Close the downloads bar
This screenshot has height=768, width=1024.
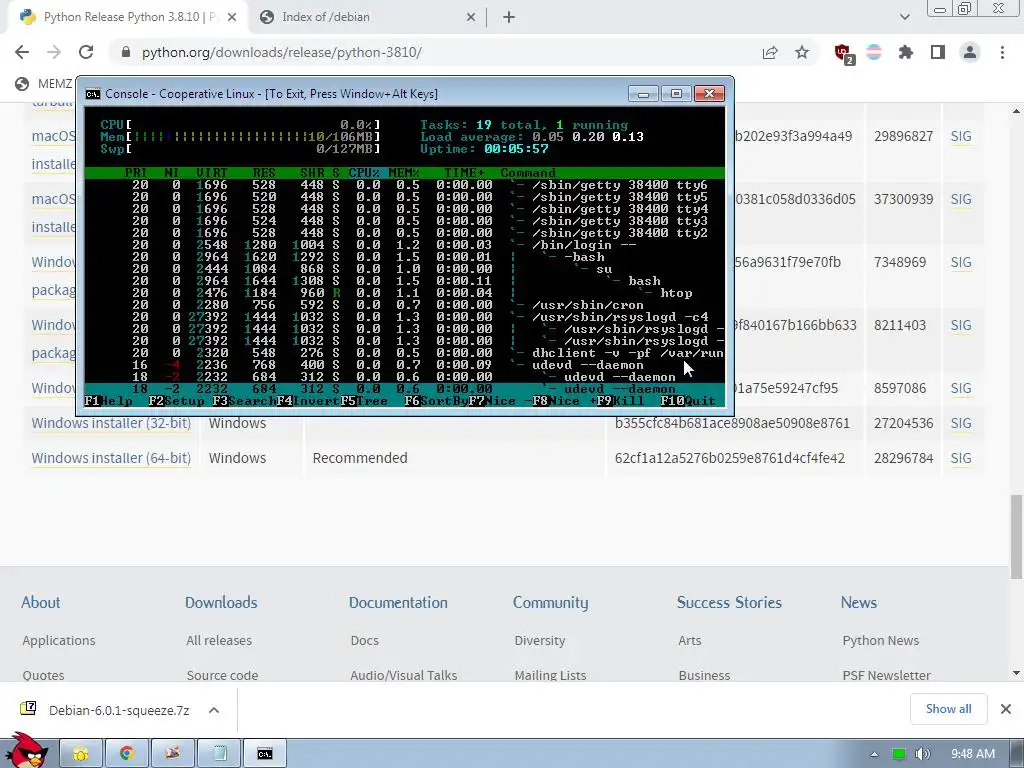[1006, 709]
